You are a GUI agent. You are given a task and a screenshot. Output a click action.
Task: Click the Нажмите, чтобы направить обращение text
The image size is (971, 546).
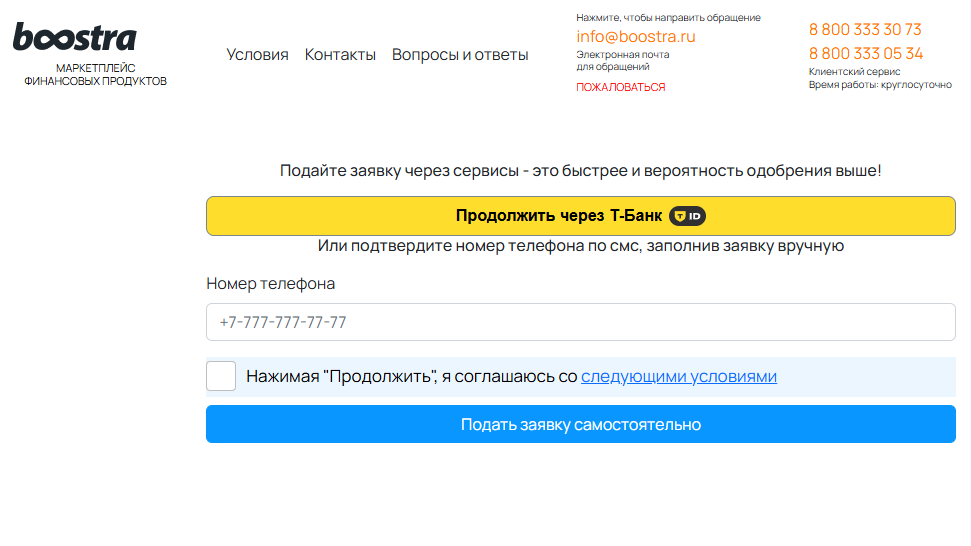click(668, 18)
